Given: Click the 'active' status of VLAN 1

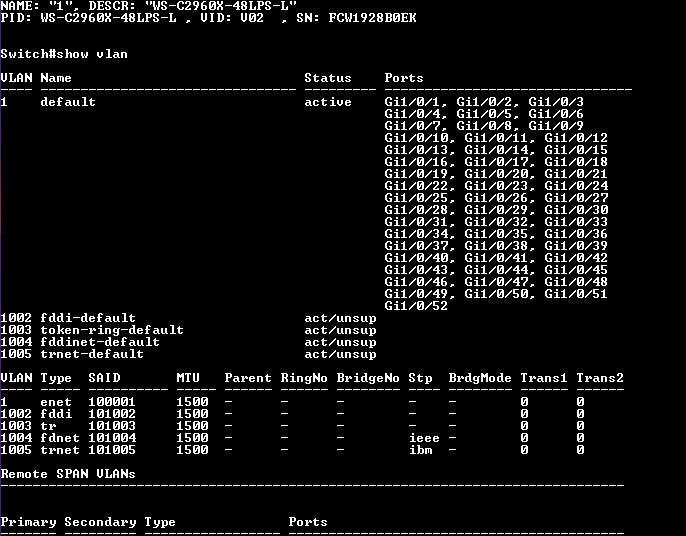Looking at the screenshot, I should [328, 102].
